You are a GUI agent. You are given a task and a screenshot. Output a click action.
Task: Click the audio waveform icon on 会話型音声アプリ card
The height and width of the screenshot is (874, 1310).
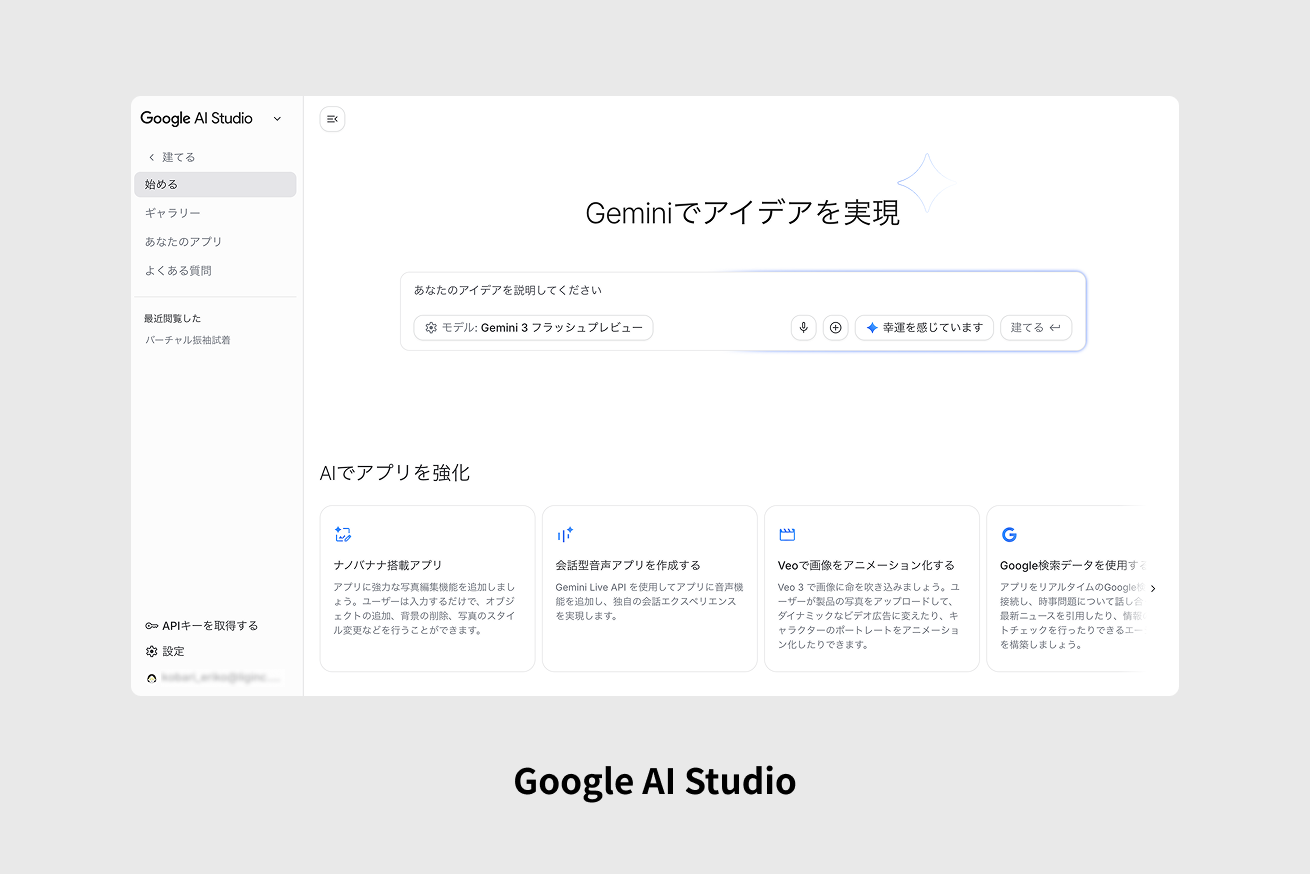563,534
